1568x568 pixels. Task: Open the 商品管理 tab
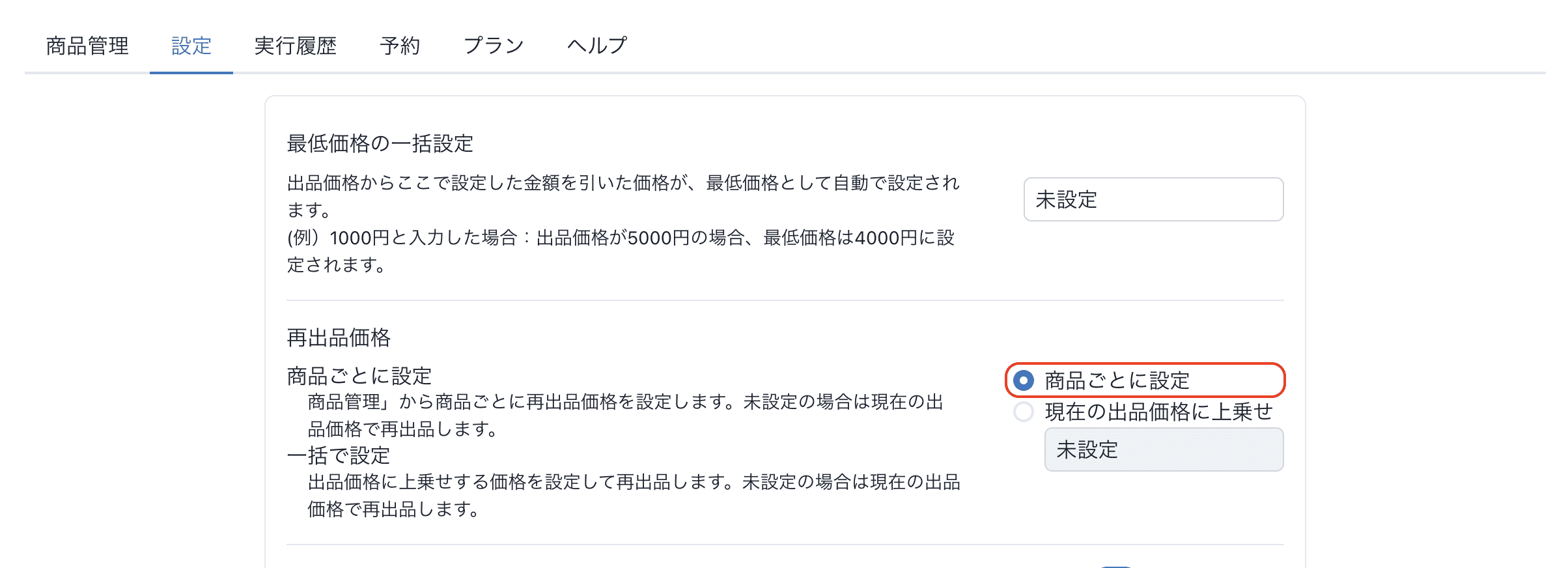[x=87, y=46]
